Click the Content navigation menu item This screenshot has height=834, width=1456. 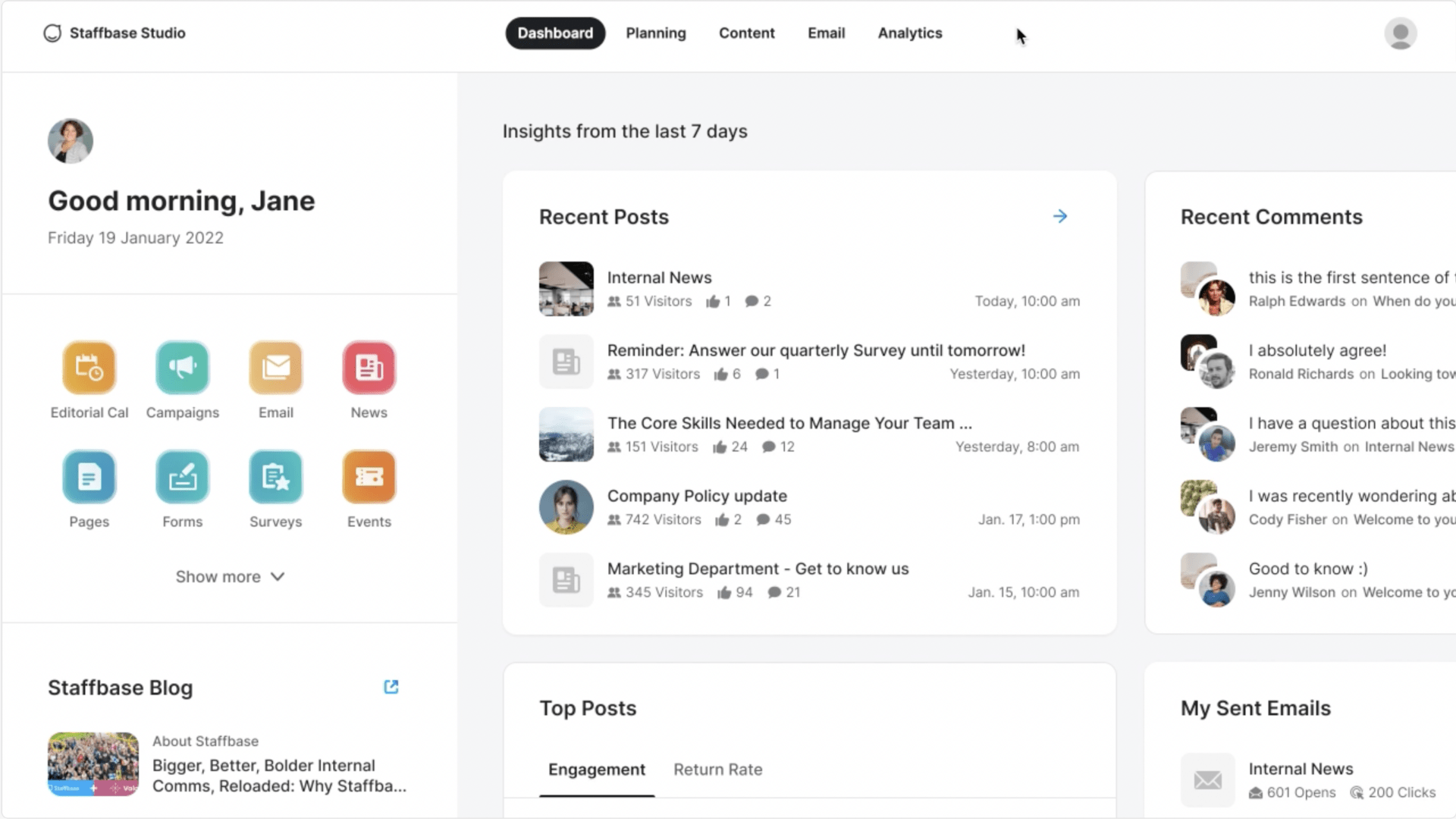pos(747,33)
